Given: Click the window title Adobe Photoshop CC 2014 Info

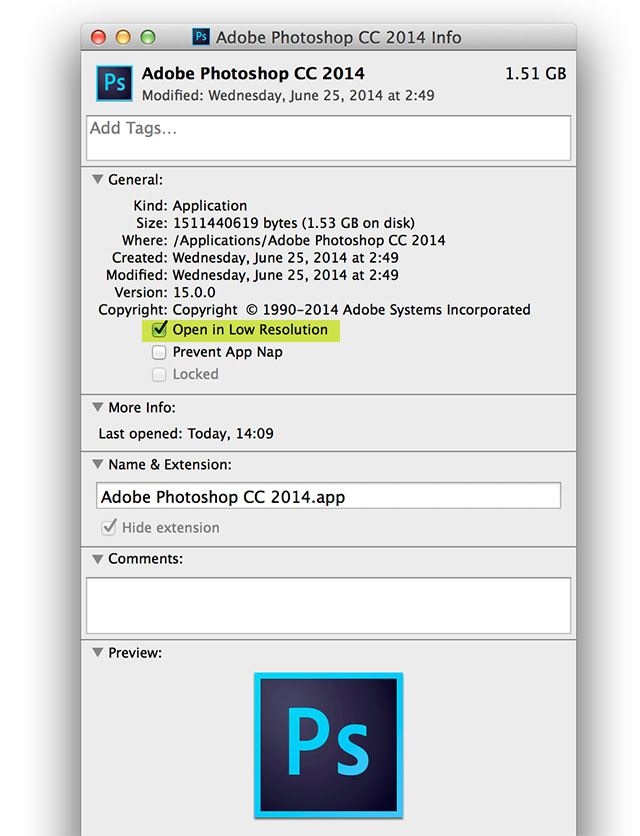Looking at the screenshot, I should pos(339,37).
